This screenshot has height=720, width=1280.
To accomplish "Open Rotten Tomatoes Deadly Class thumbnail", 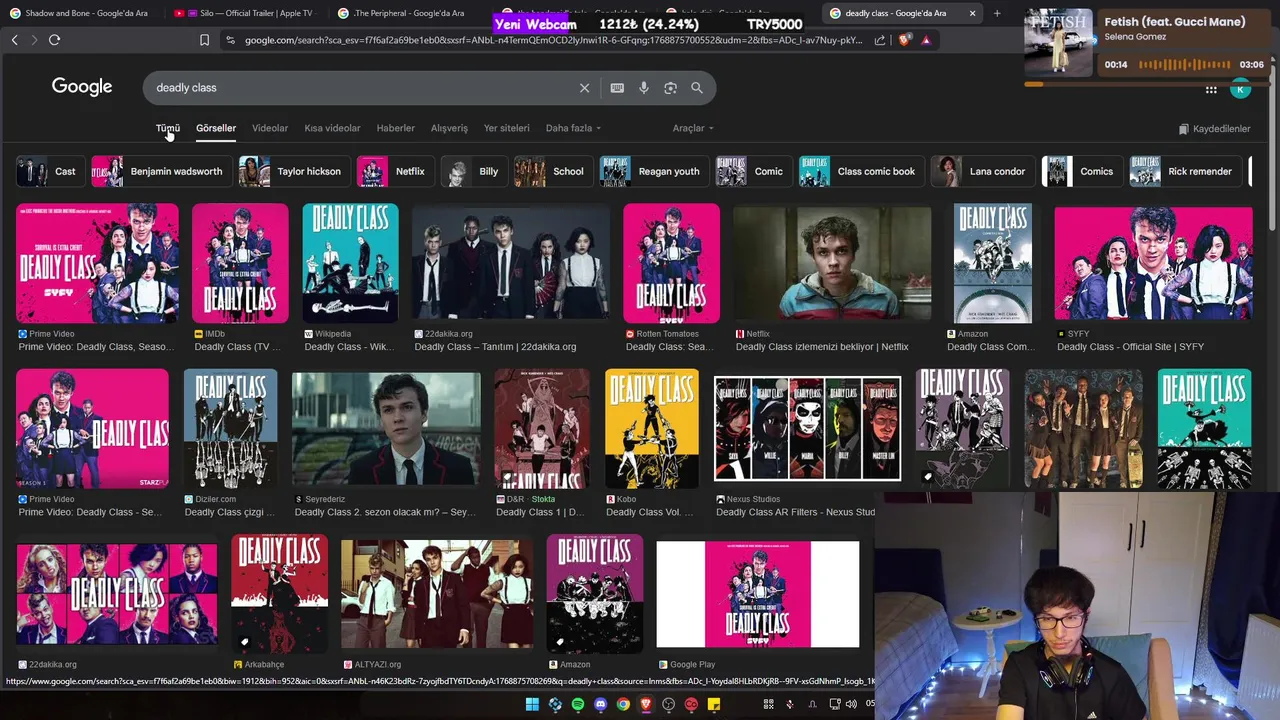I will pos(671,262).
